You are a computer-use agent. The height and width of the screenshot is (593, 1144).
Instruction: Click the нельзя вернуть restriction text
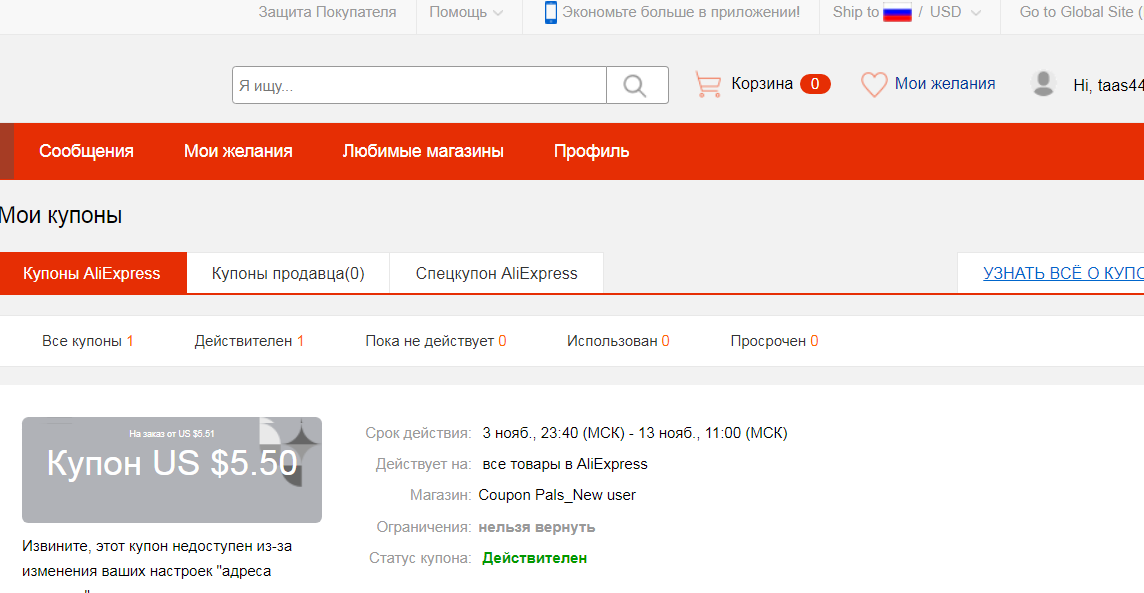pos(537,527)
